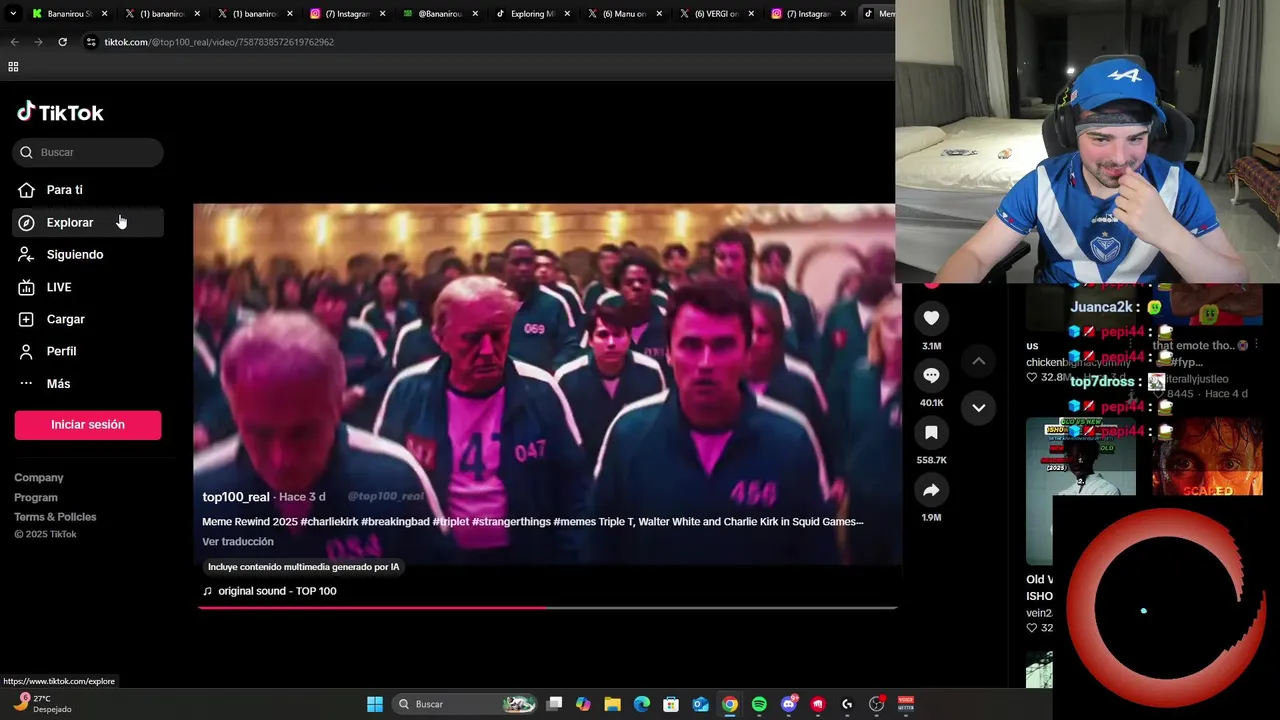Open the top100_real profile link
This screenshot has height=720, width=1280.
tap(236, 497)
